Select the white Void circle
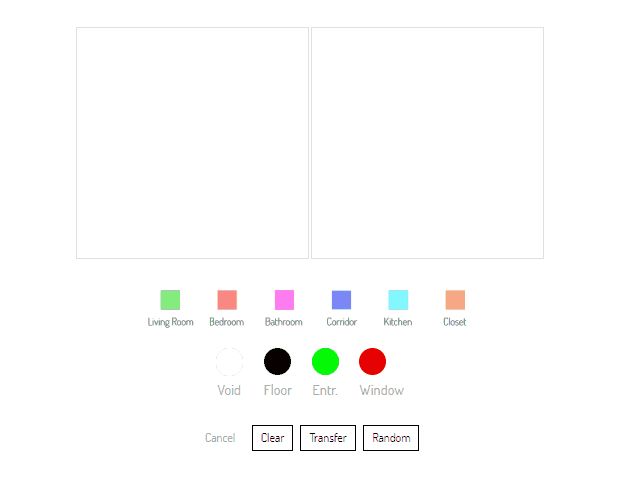Screen dimensions: 625x484 (x=229, y=362)
